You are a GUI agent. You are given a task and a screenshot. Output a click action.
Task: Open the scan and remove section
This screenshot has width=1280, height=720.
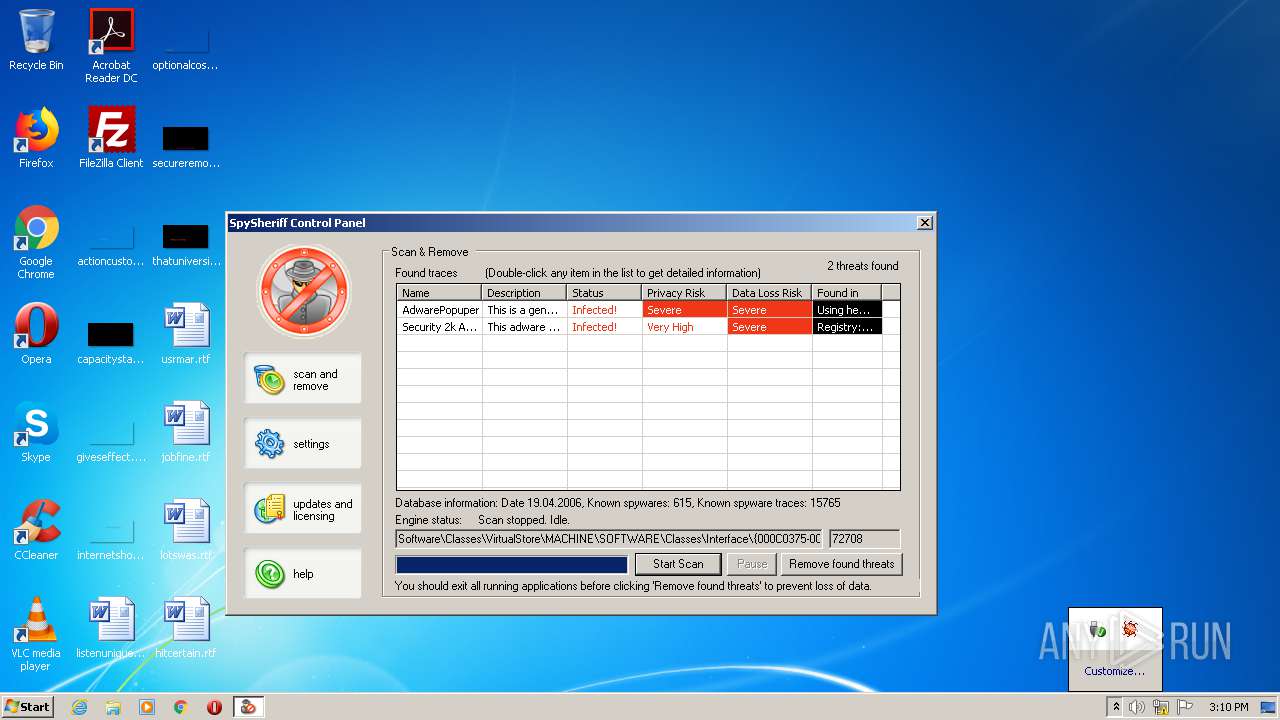[303, 379]
